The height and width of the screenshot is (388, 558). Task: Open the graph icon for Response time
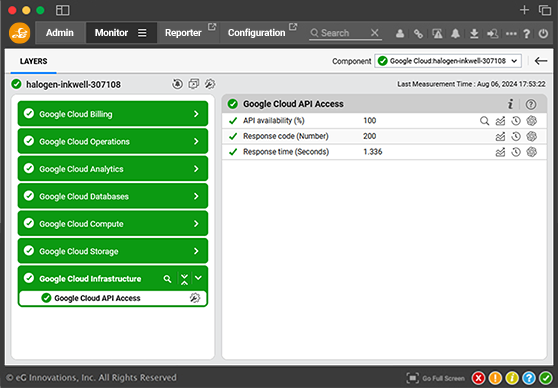point(500,152)
